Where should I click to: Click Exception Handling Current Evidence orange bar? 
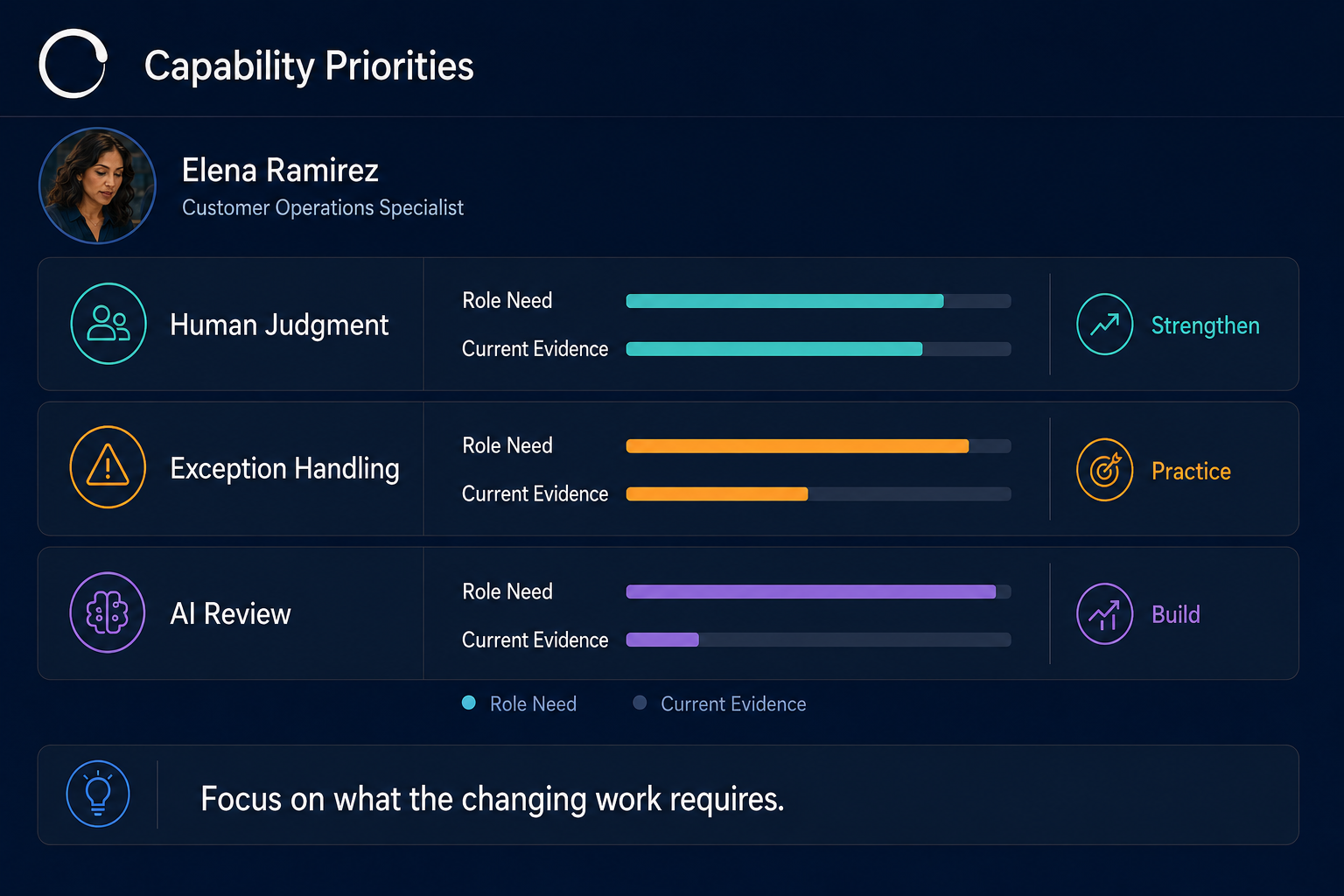point(717,494)
